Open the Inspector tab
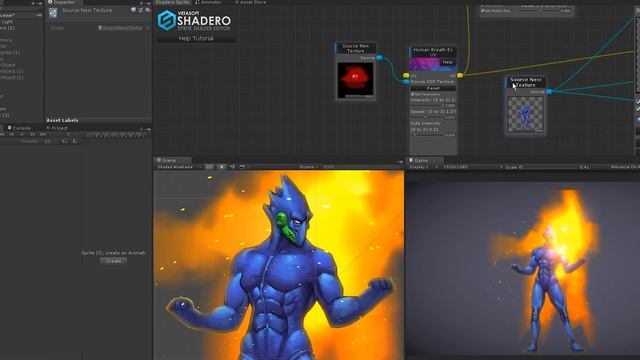 [x=64, y=2]
